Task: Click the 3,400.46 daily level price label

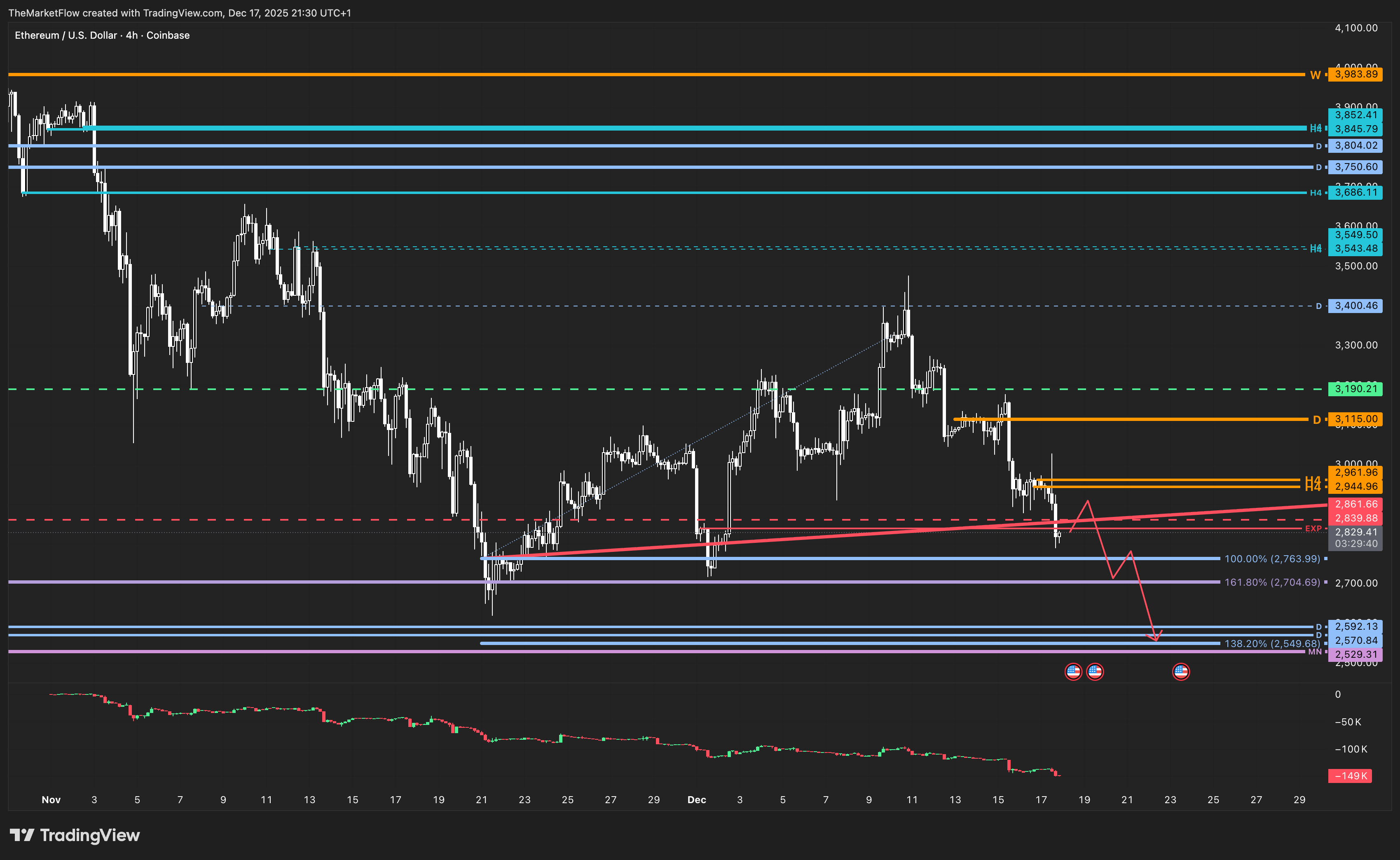Action: click(1356, 306)
